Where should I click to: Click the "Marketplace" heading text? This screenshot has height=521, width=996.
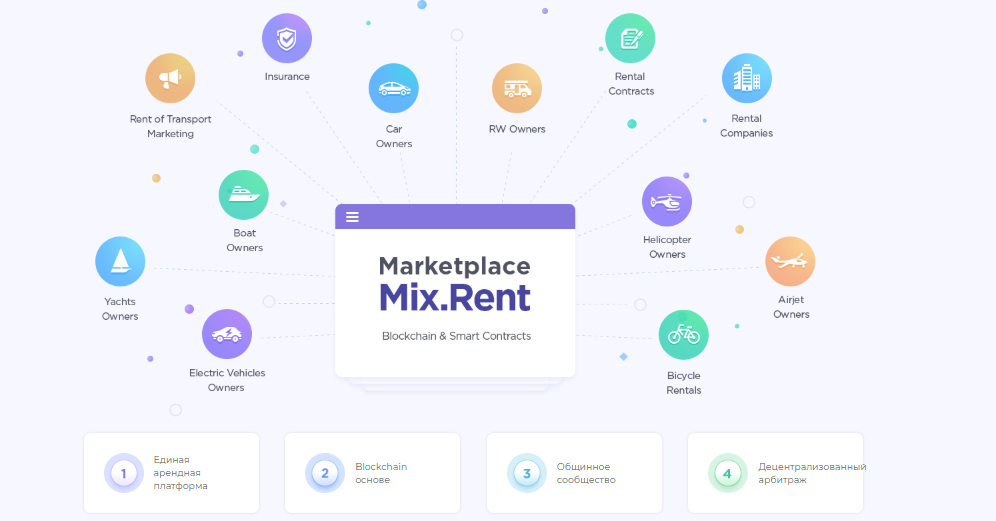tap(455, 266)
